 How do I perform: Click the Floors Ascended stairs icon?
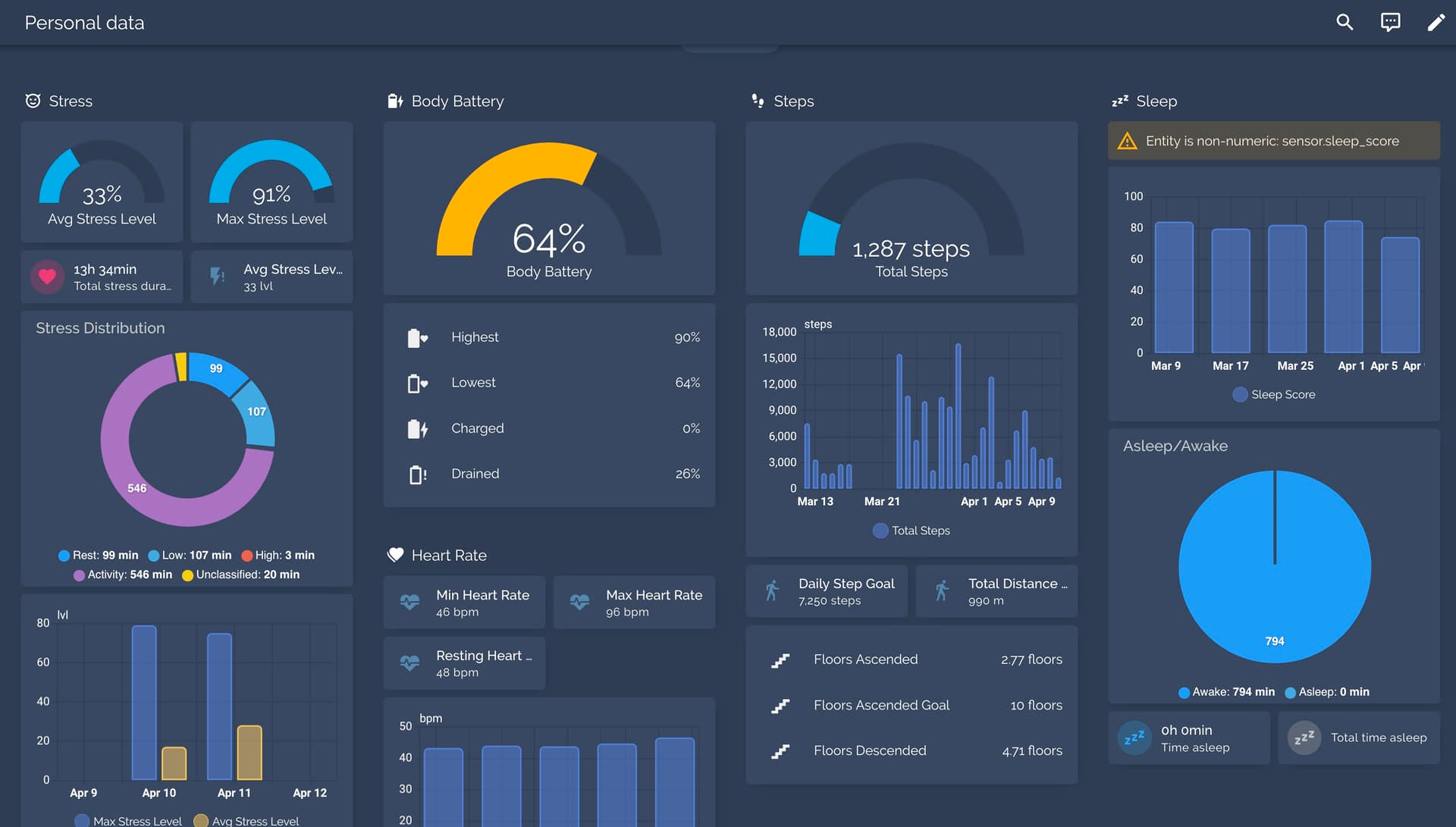(x=780, y=660)
